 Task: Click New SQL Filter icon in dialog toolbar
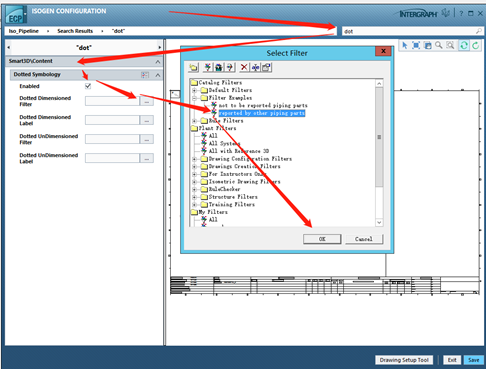click(x=230, y=67)
